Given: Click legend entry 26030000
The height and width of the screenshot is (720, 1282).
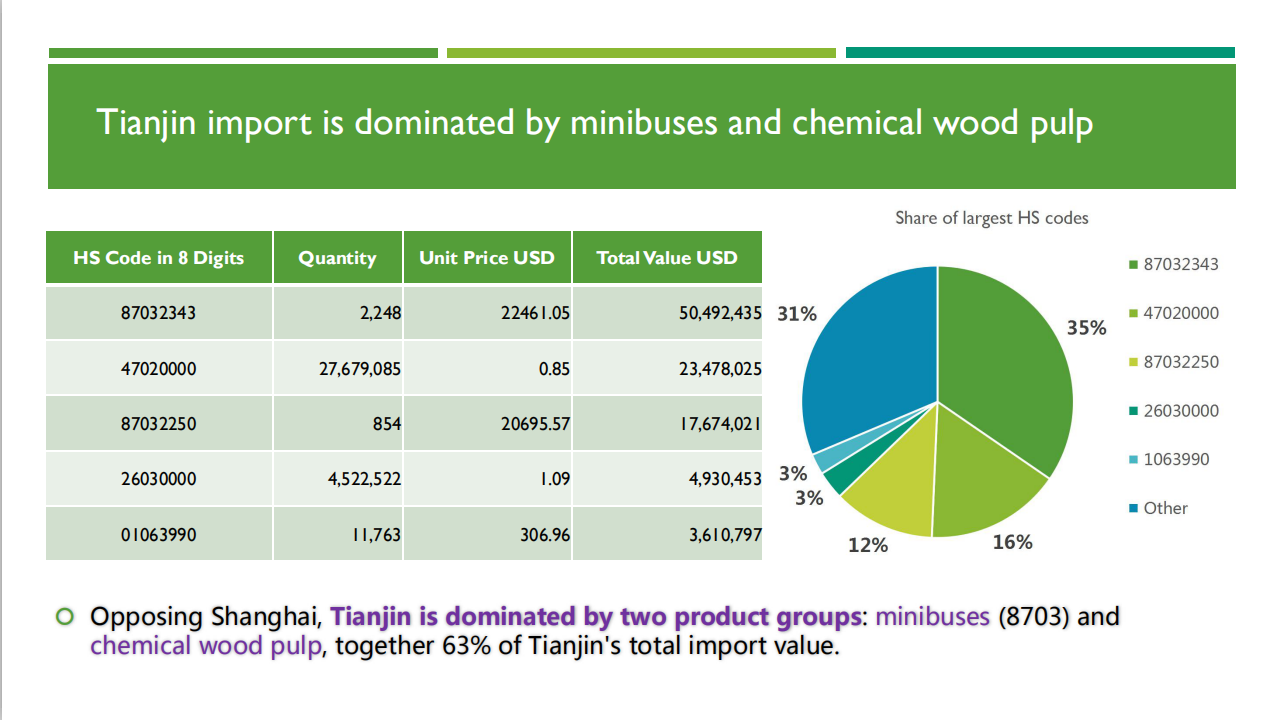Looking at the screenshot, I should 1174,411.
